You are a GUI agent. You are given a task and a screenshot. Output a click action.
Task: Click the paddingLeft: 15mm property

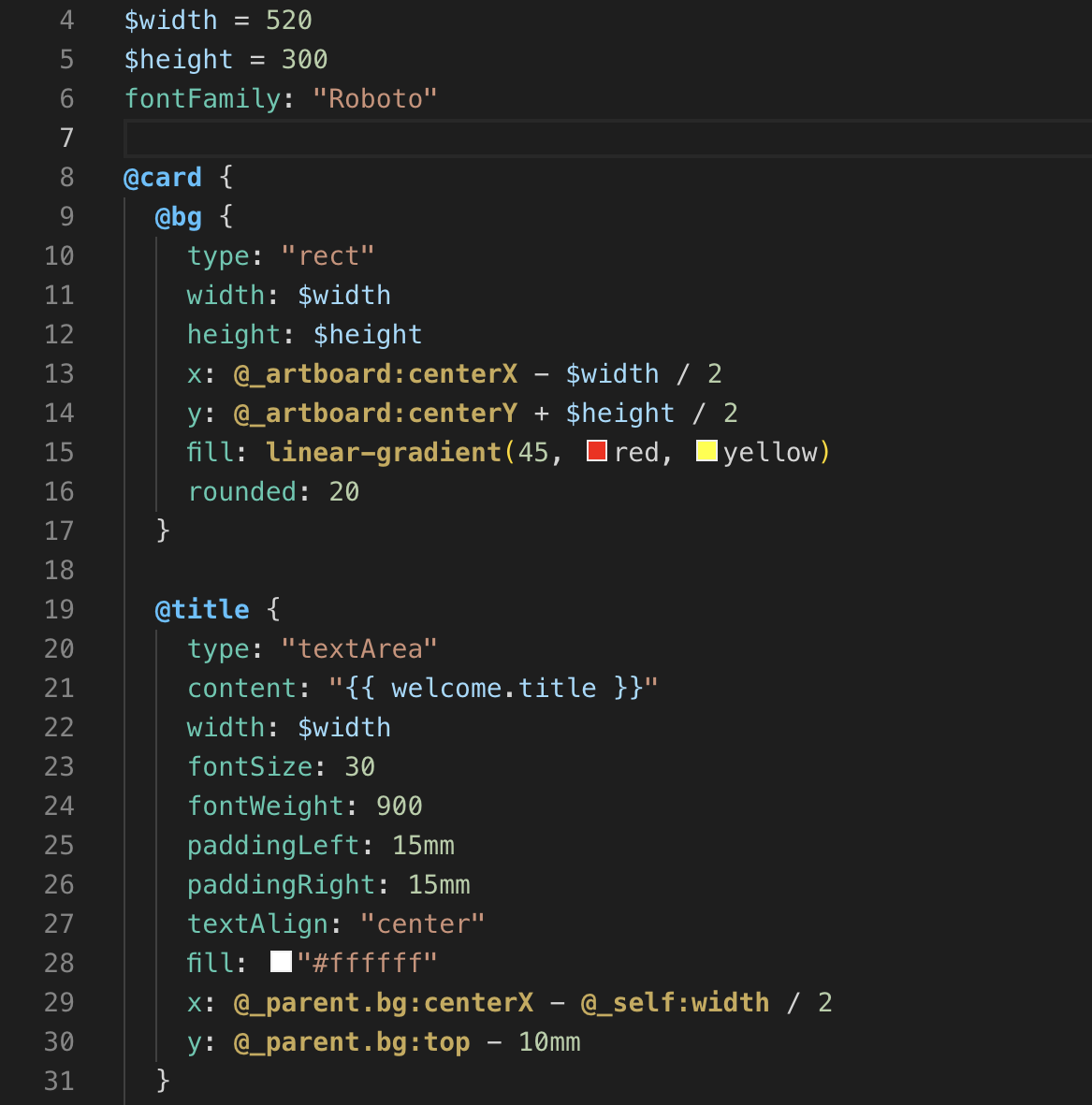pyautogui.click(x=321, y=846)
